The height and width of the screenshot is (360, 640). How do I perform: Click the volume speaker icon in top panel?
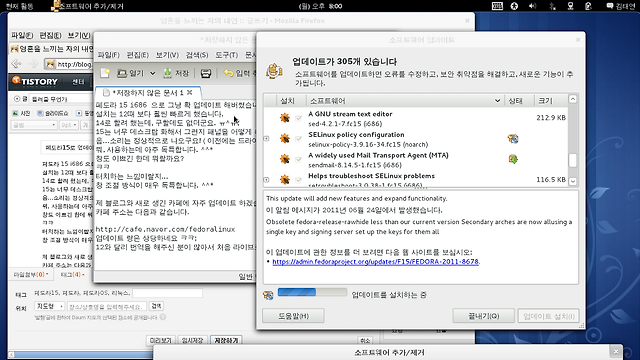[x=532, y=6]
